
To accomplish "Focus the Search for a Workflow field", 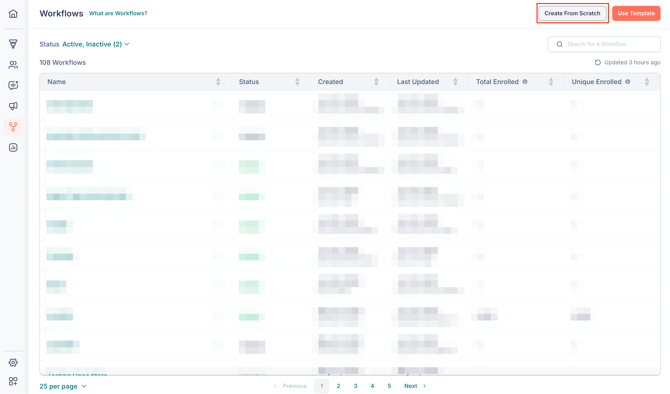I will (x=604, y=44).
